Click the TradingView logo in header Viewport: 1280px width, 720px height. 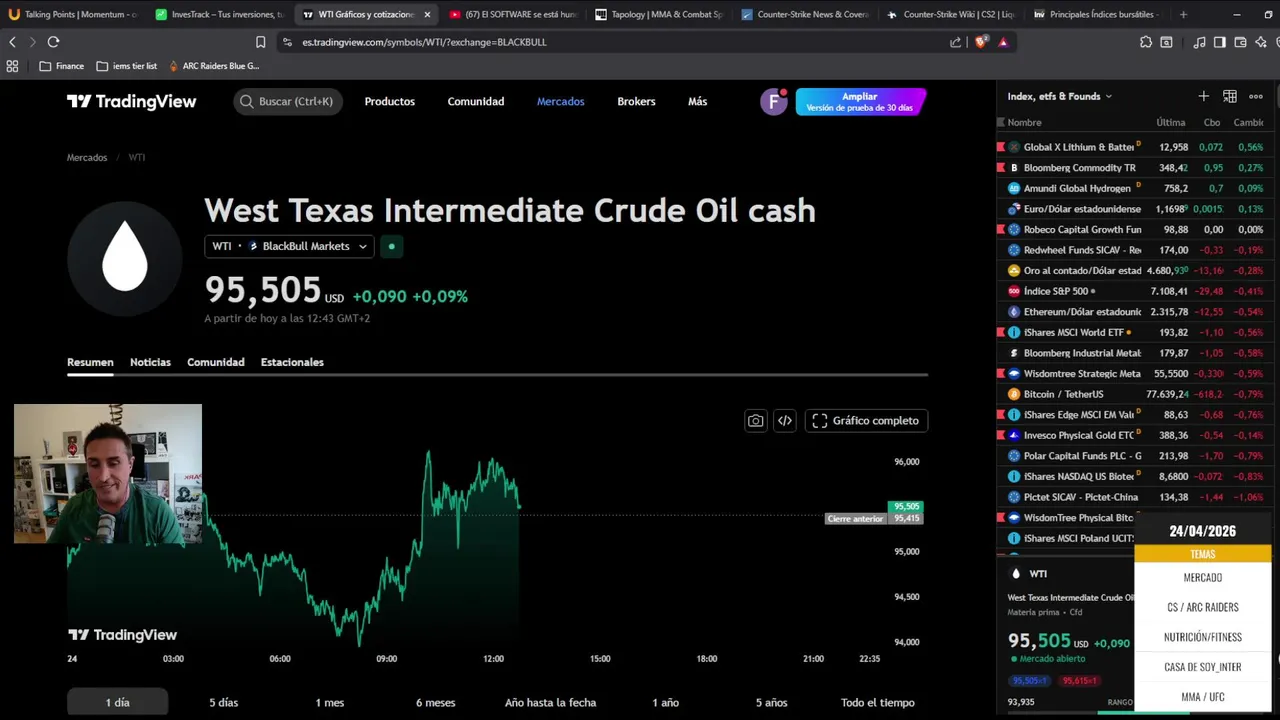132,101
